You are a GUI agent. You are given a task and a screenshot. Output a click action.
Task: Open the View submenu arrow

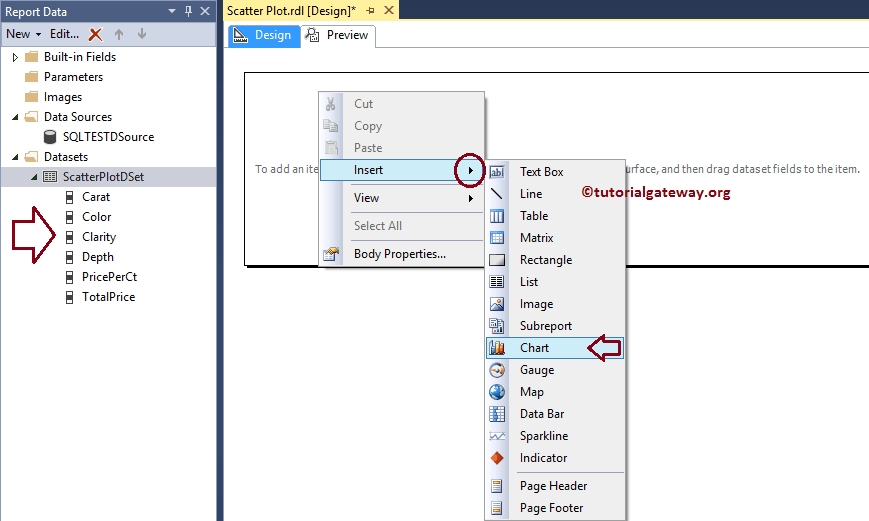pos(470,198)
